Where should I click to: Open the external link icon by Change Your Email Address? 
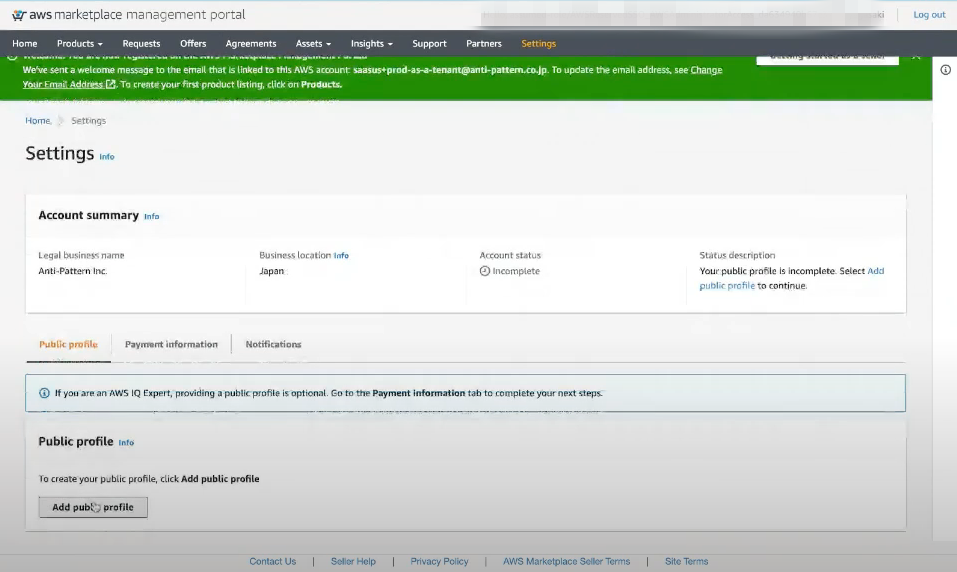(x=110, y=84)
